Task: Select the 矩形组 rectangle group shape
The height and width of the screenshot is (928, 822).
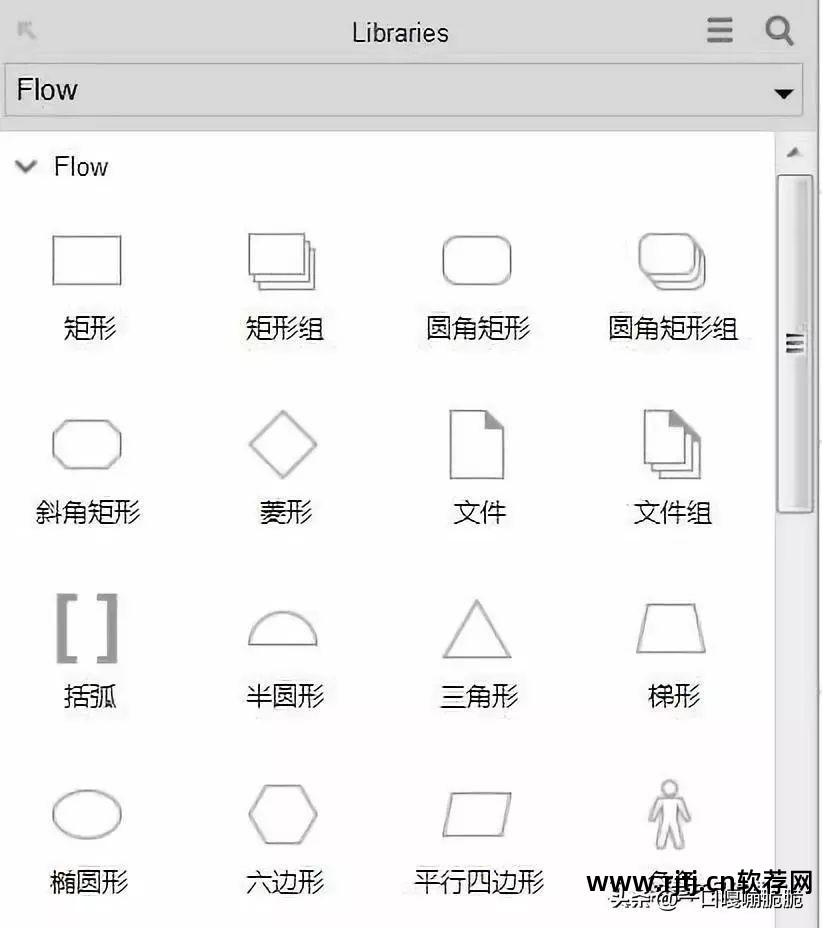Action: pos(282,261)
